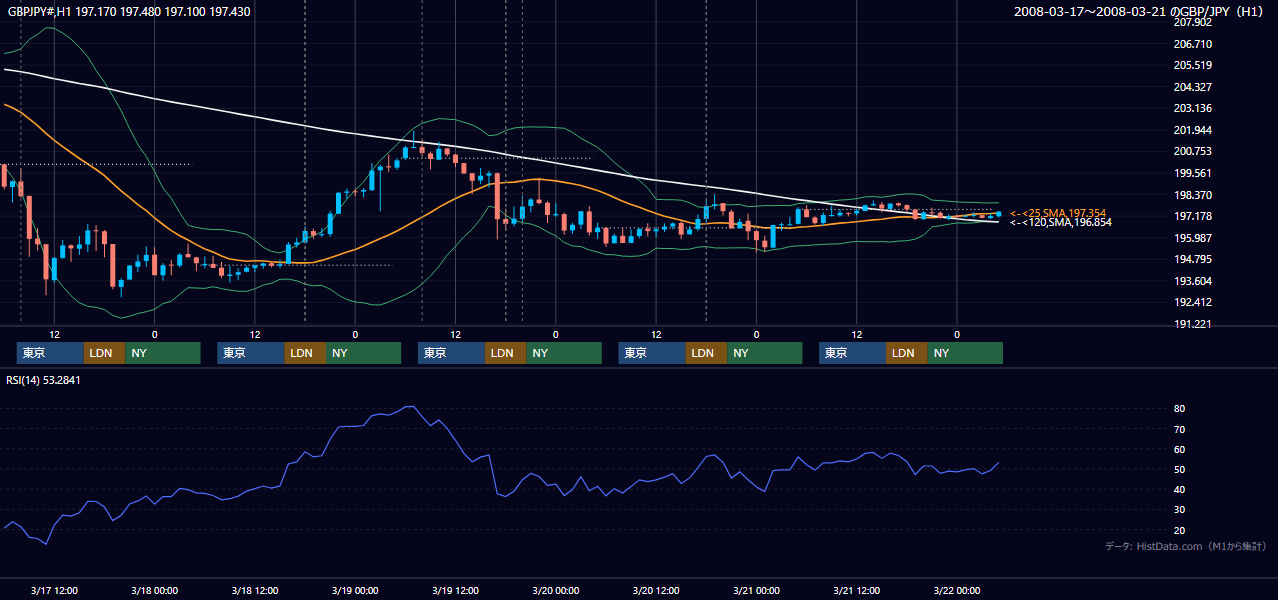Select the 120 SMA 196.854 label

point(1060,222)
